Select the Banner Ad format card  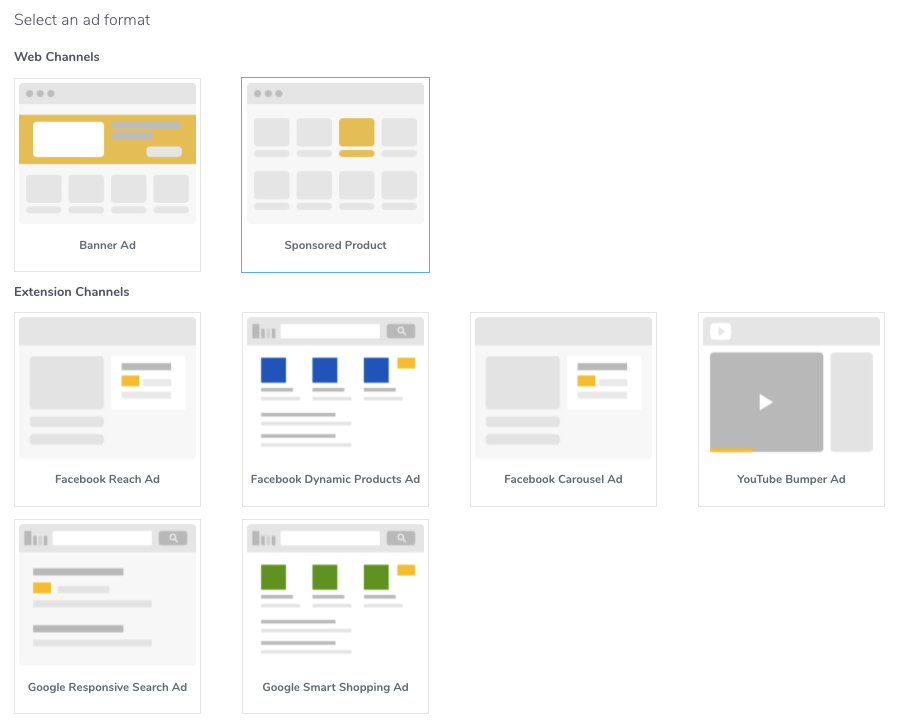point(107,175)
